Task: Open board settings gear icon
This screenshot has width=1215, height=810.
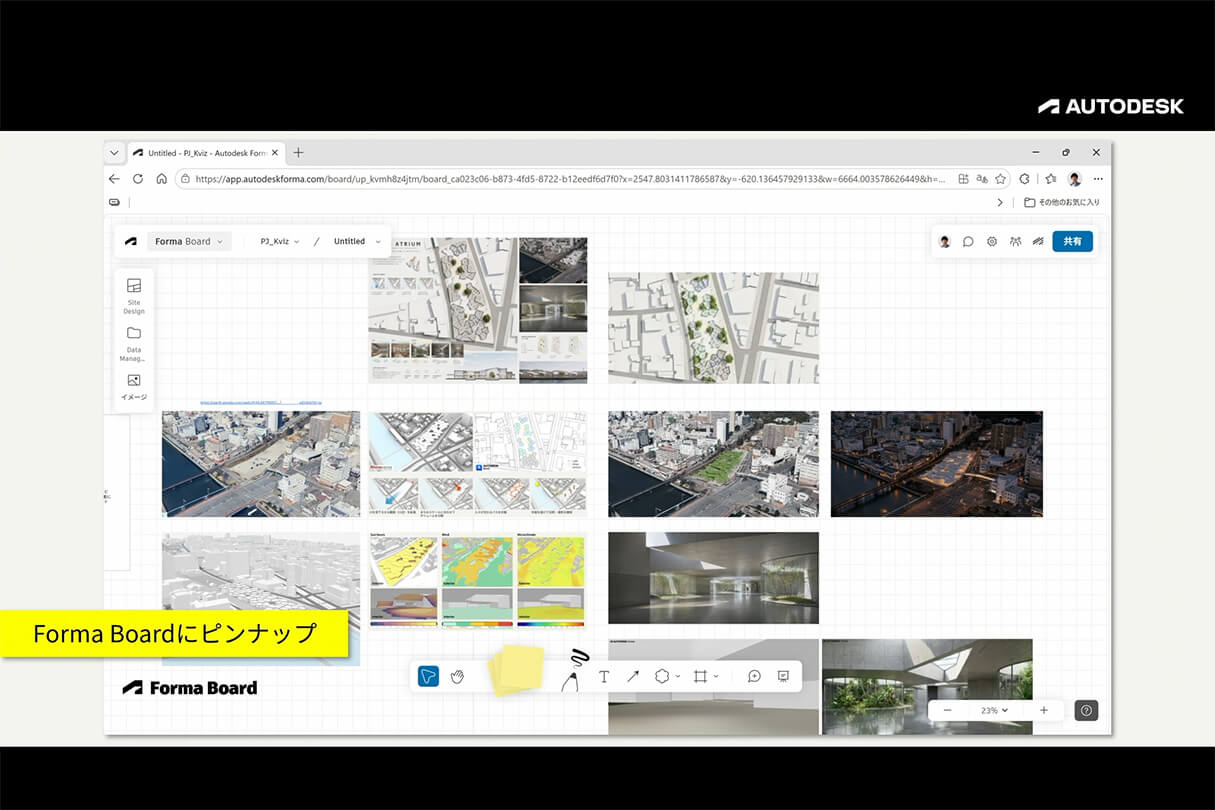Action: (x=992, y=241)
